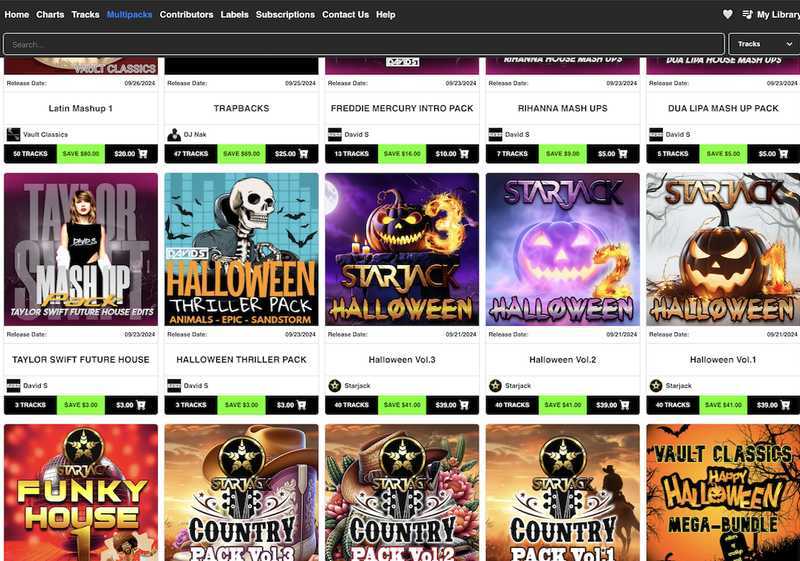Open the Charts menu item

[50, 14]
